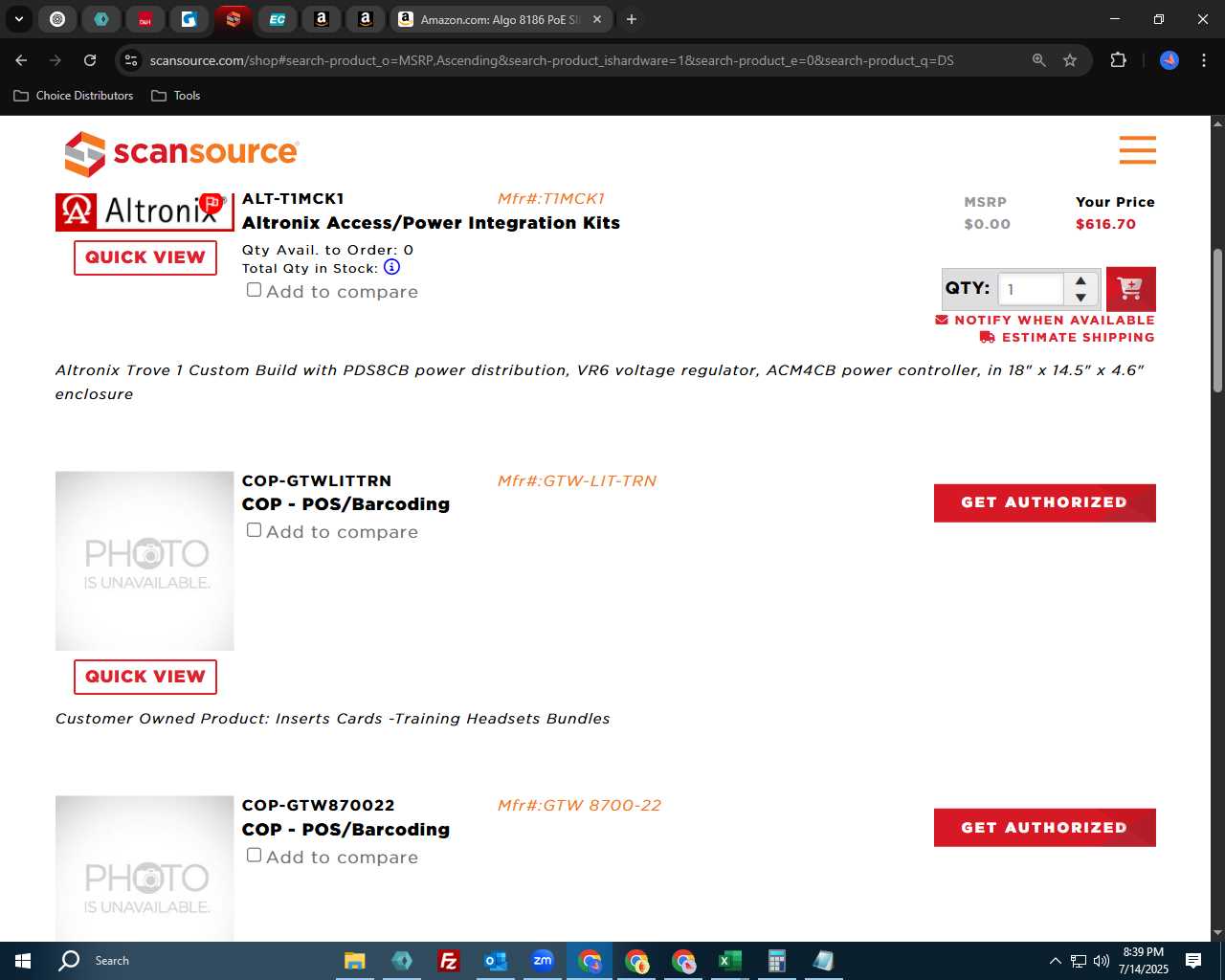
Task: Click COP-GTW870022 unavailable photo thumbnail
Action: tap(145, 868)
